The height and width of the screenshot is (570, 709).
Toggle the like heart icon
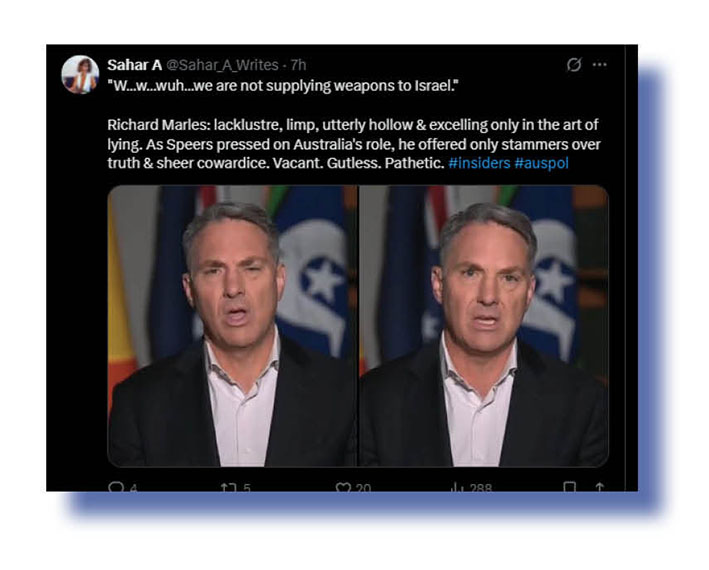tap(343, 487)
